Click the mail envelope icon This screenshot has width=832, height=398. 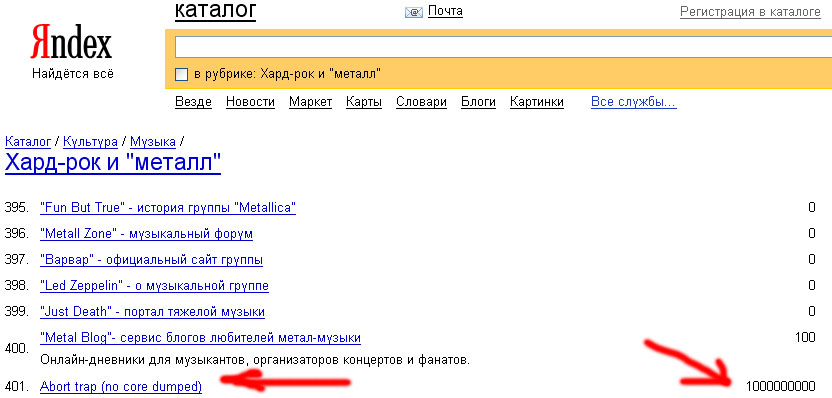coord(414,12)
